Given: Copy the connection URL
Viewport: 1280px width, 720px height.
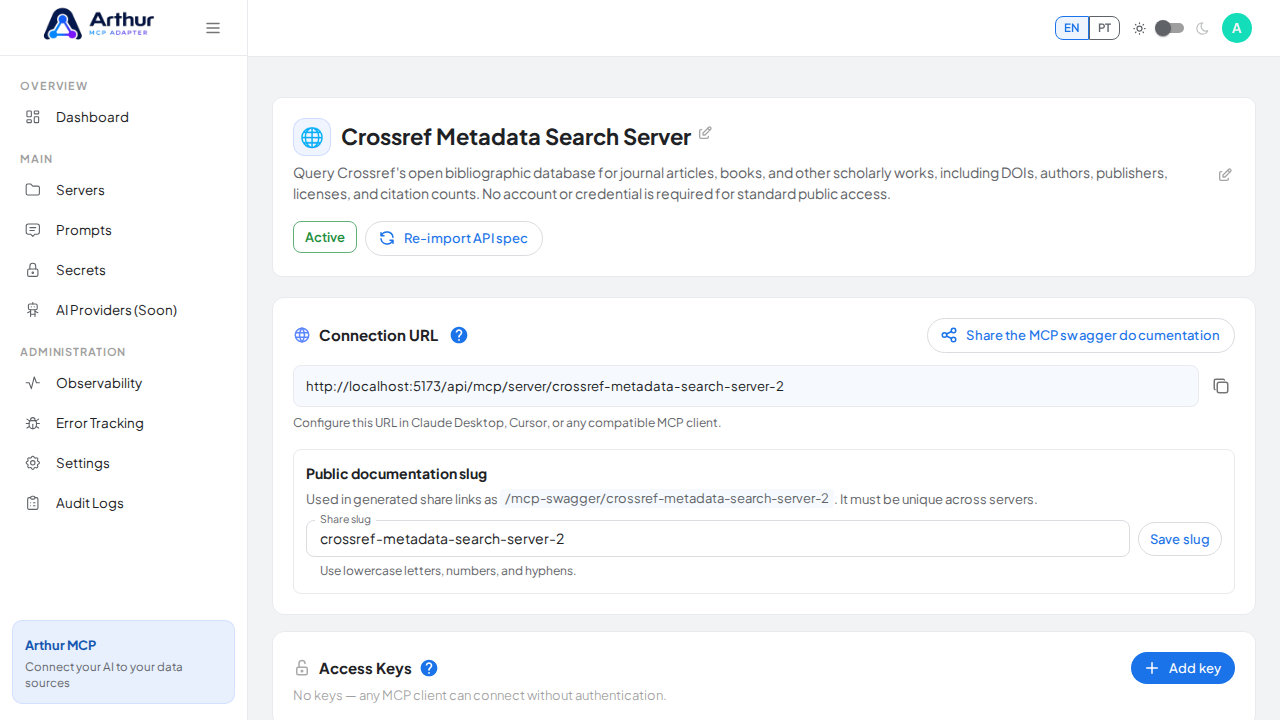Looking at the screenshot, I should 1221,386.
